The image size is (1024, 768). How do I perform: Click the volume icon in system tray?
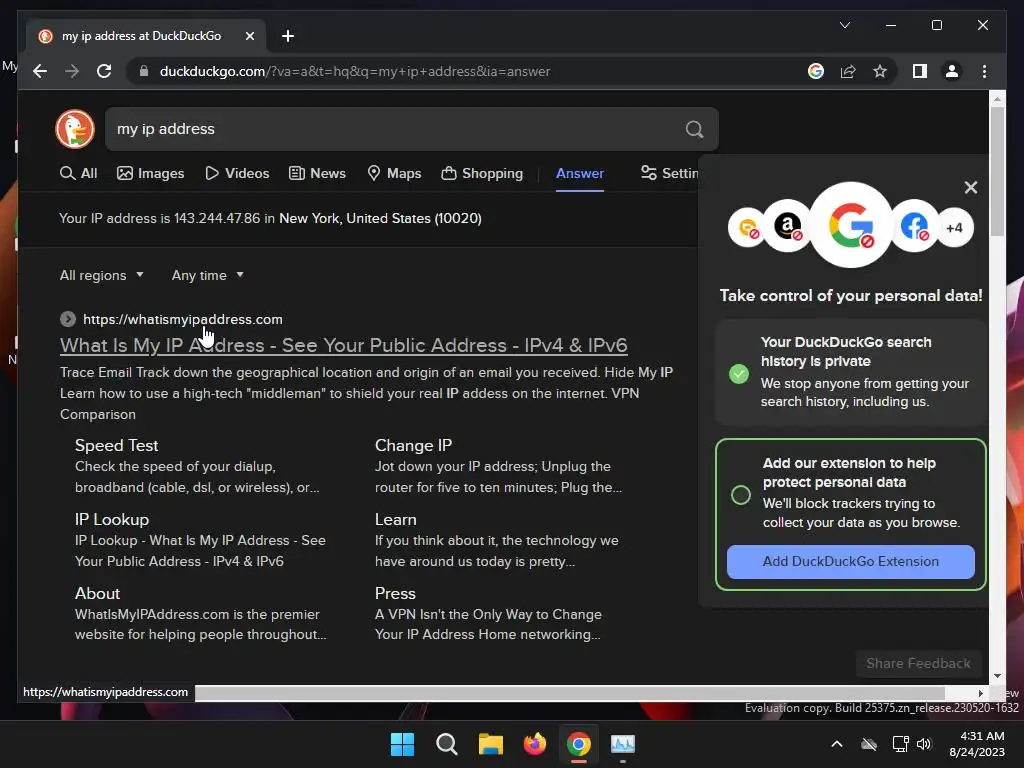tap(924, 744)
